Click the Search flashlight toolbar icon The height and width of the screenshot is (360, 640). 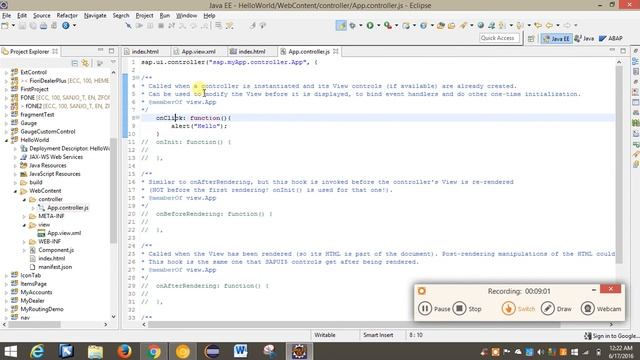(x=463, y=26)
